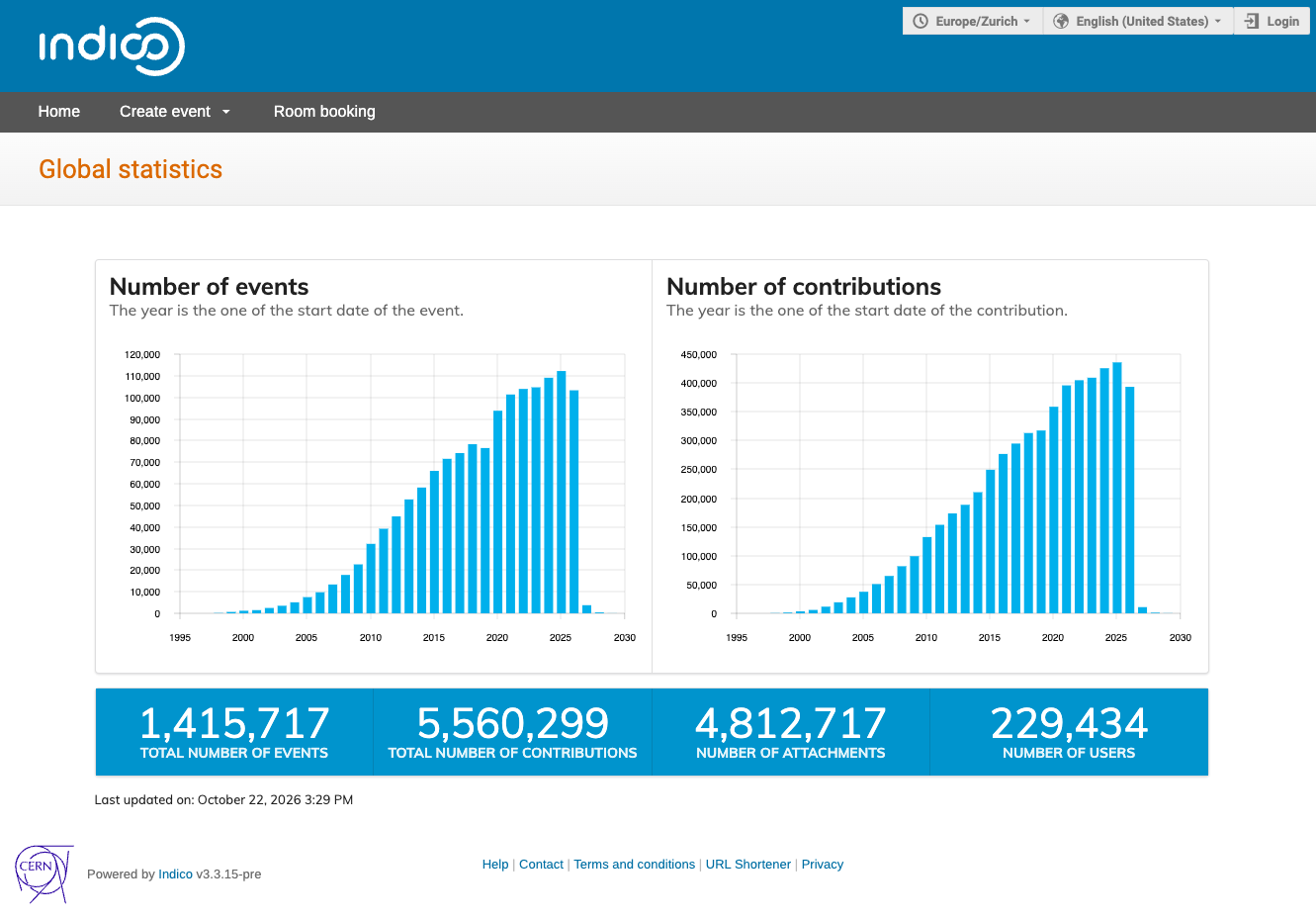Click the NUMBER OF ATTACHMENTS label
Viewport: 1316px width, 919px height.
point(791,753)
